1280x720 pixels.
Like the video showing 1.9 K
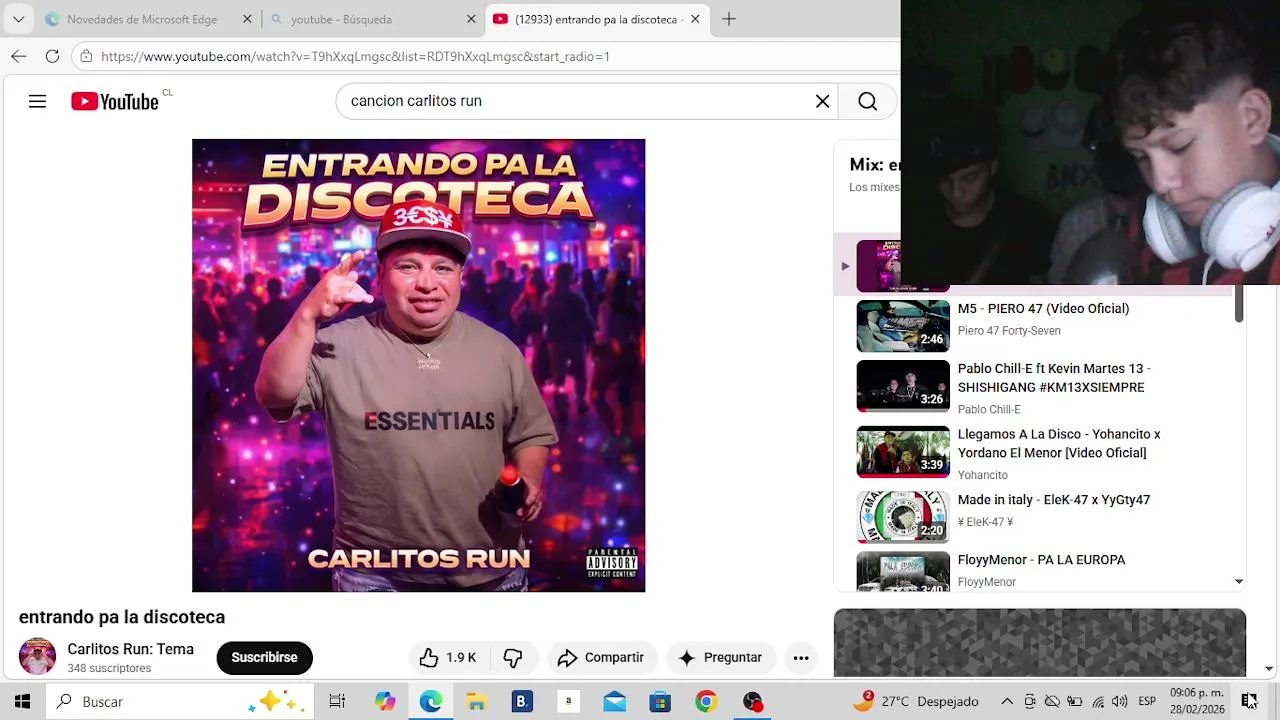(x=447, y=657)
